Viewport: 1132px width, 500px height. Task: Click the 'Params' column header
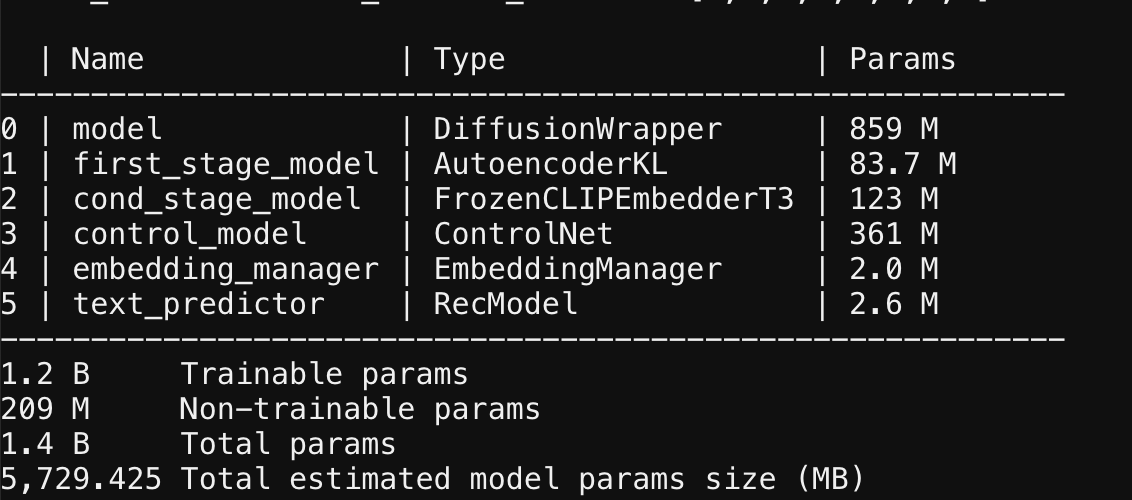point(902,60)
